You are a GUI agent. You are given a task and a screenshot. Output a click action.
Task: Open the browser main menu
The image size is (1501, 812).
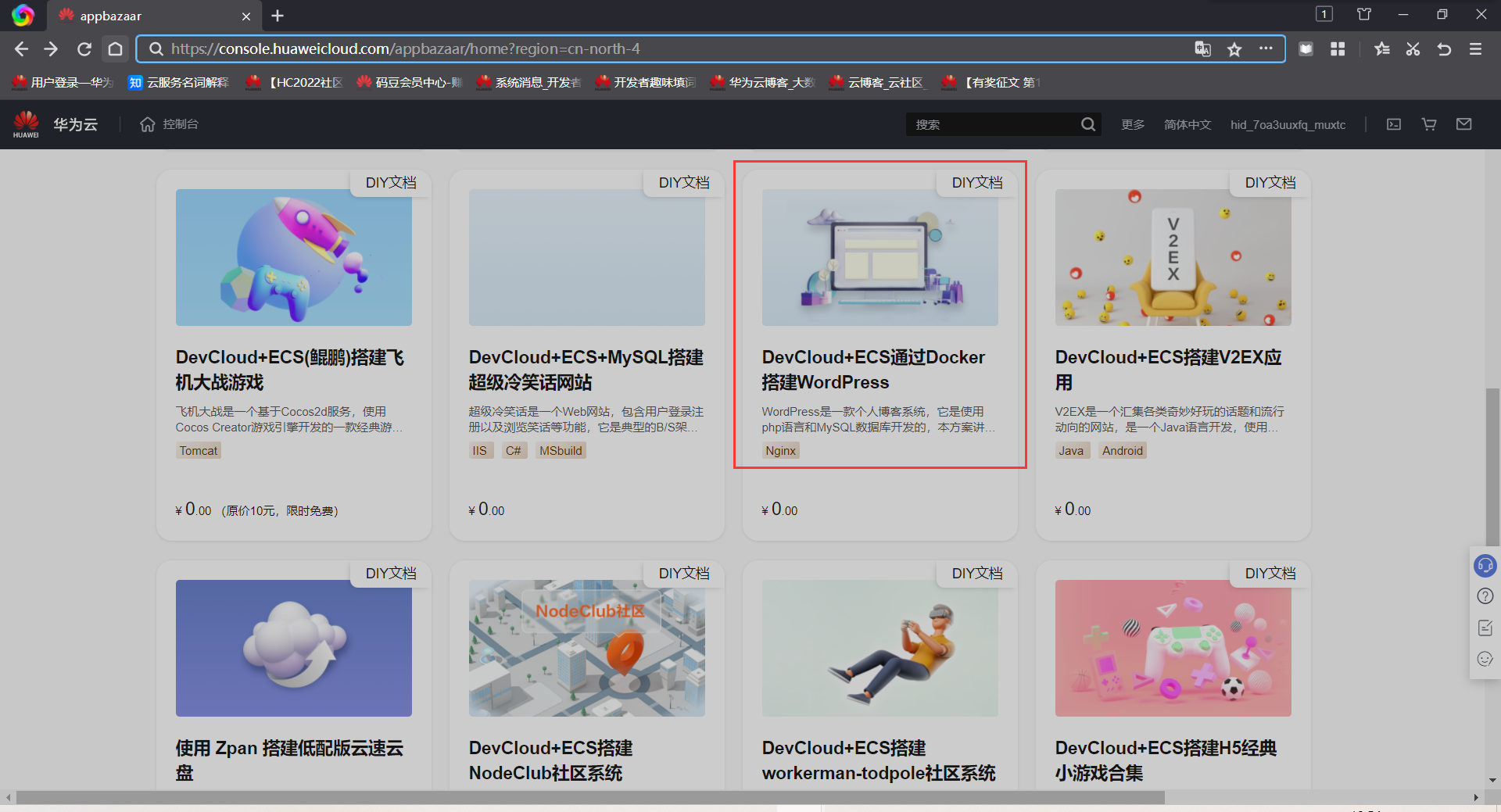pos(1475,49)
